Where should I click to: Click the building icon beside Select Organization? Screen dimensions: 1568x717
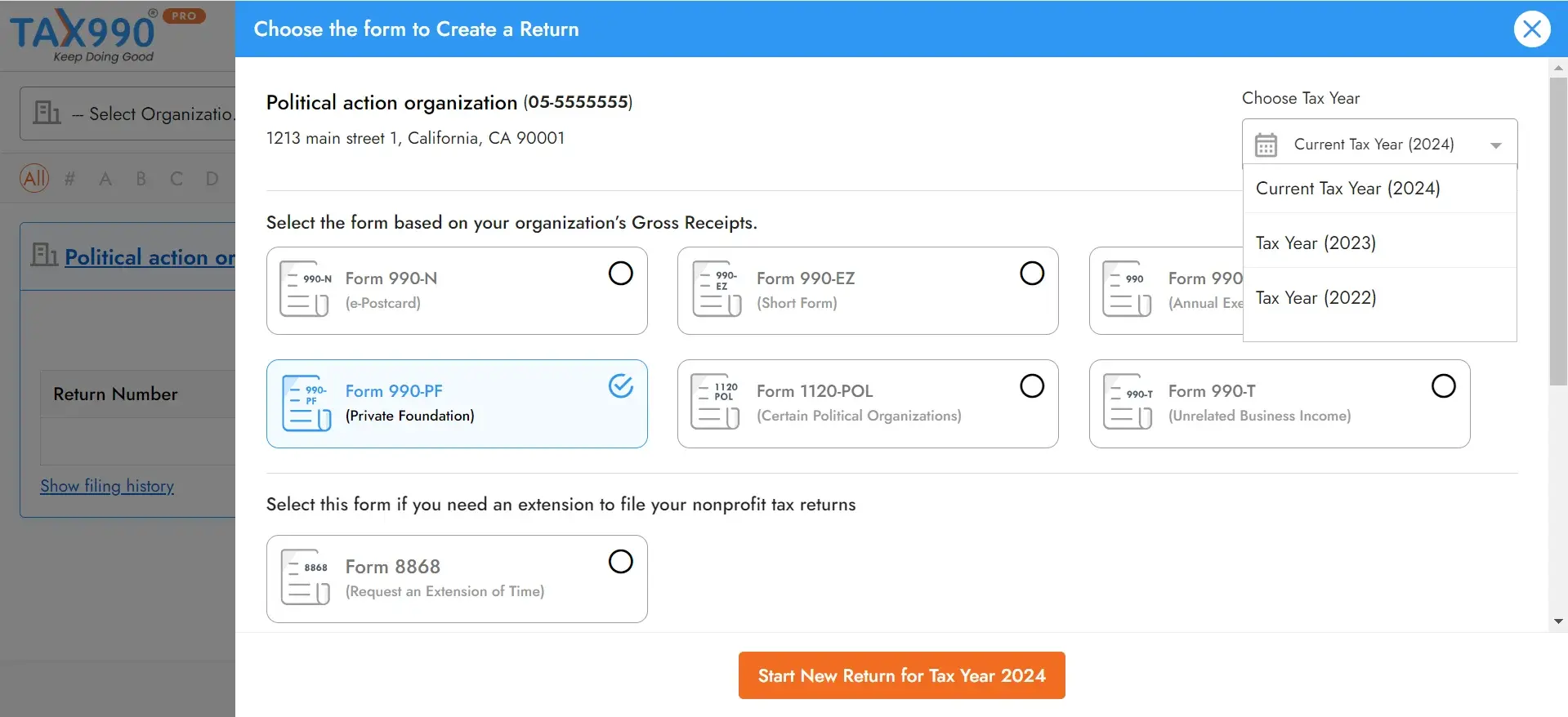(47, 112)
